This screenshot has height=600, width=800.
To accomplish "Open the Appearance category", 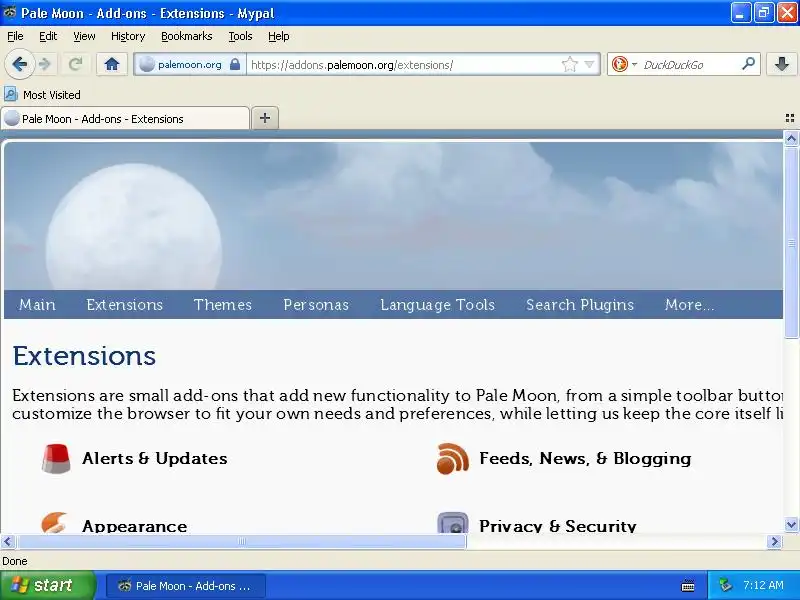I will pos(135,526).
